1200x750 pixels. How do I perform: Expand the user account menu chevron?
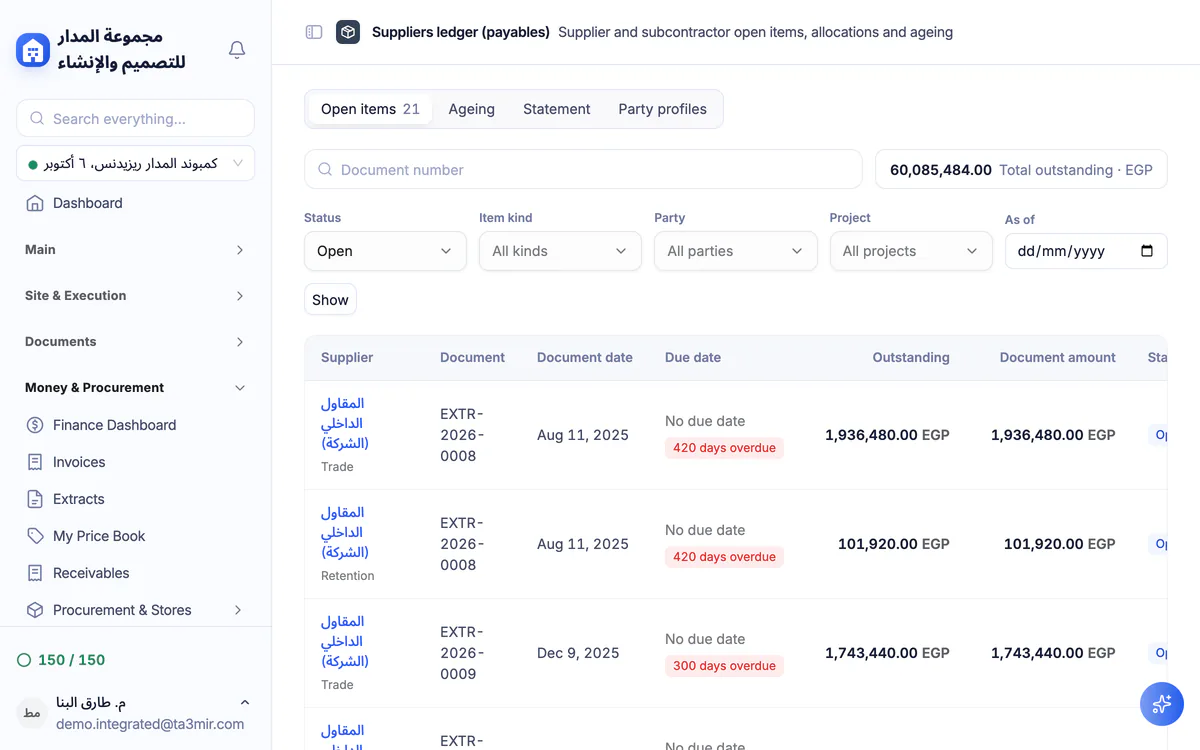click(245, 703)
